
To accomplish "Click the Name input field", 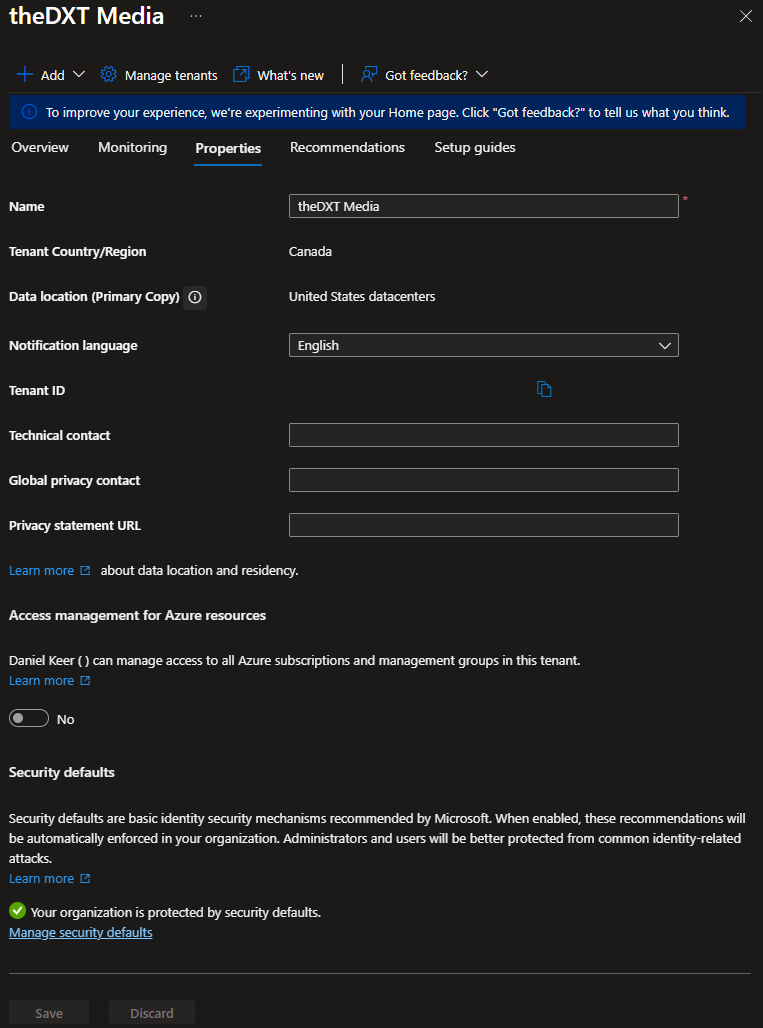I will pos(484,206).
